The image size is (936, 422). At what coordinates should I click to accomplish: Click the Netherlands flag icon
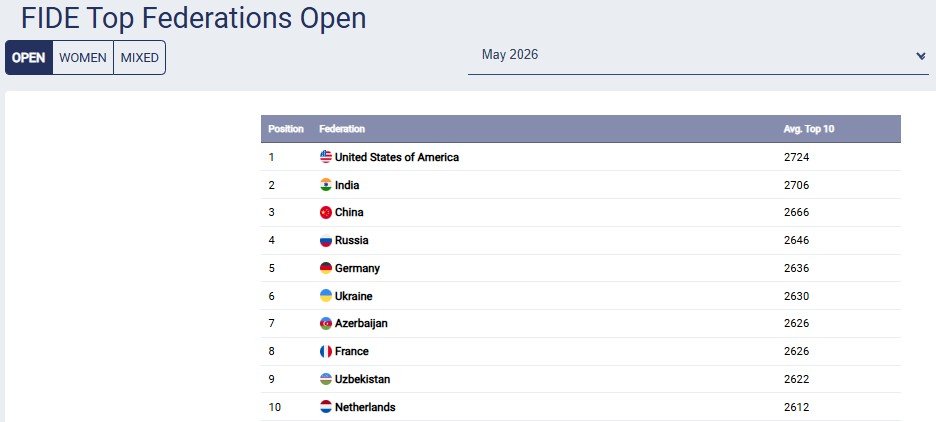tap(326, 407)
